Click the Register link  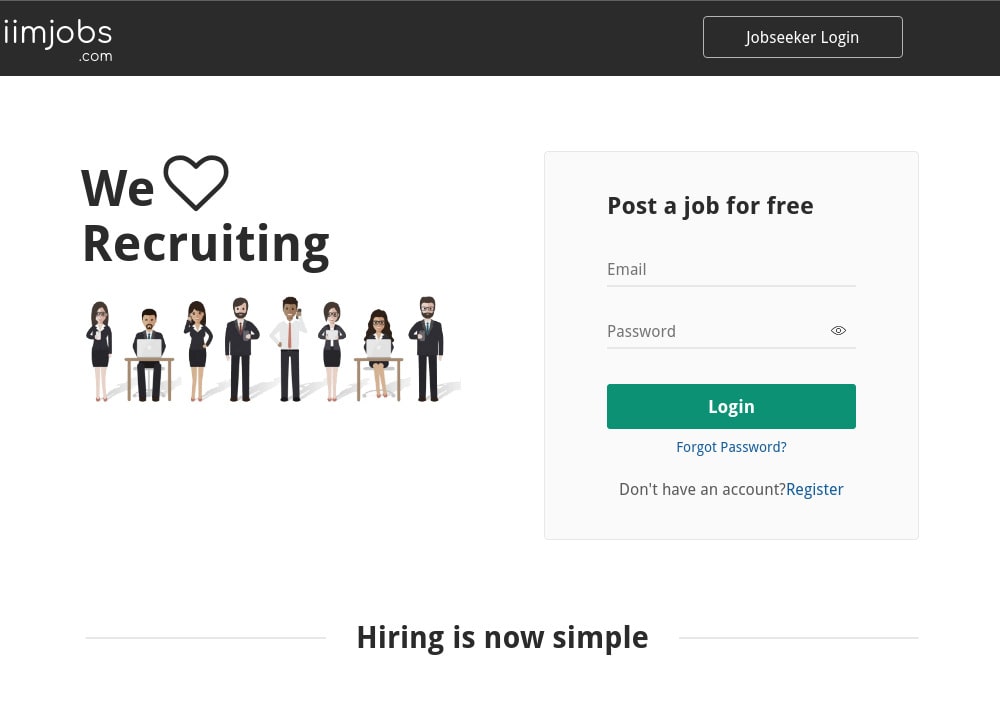coord(814,489)
